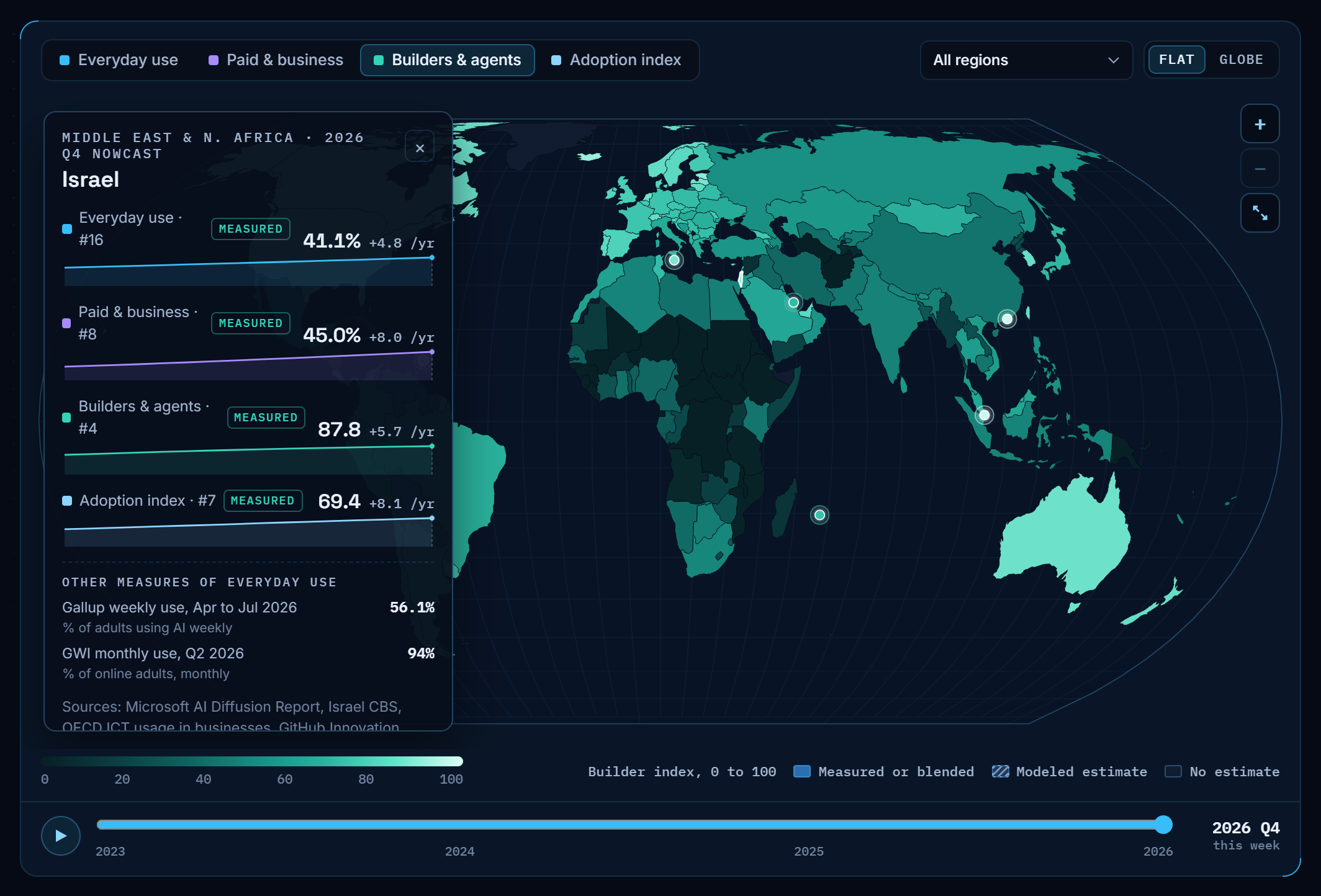Click MEASURED badge on Everyday use row
Screen dimensions: 1321x896
tap(251, 229)
